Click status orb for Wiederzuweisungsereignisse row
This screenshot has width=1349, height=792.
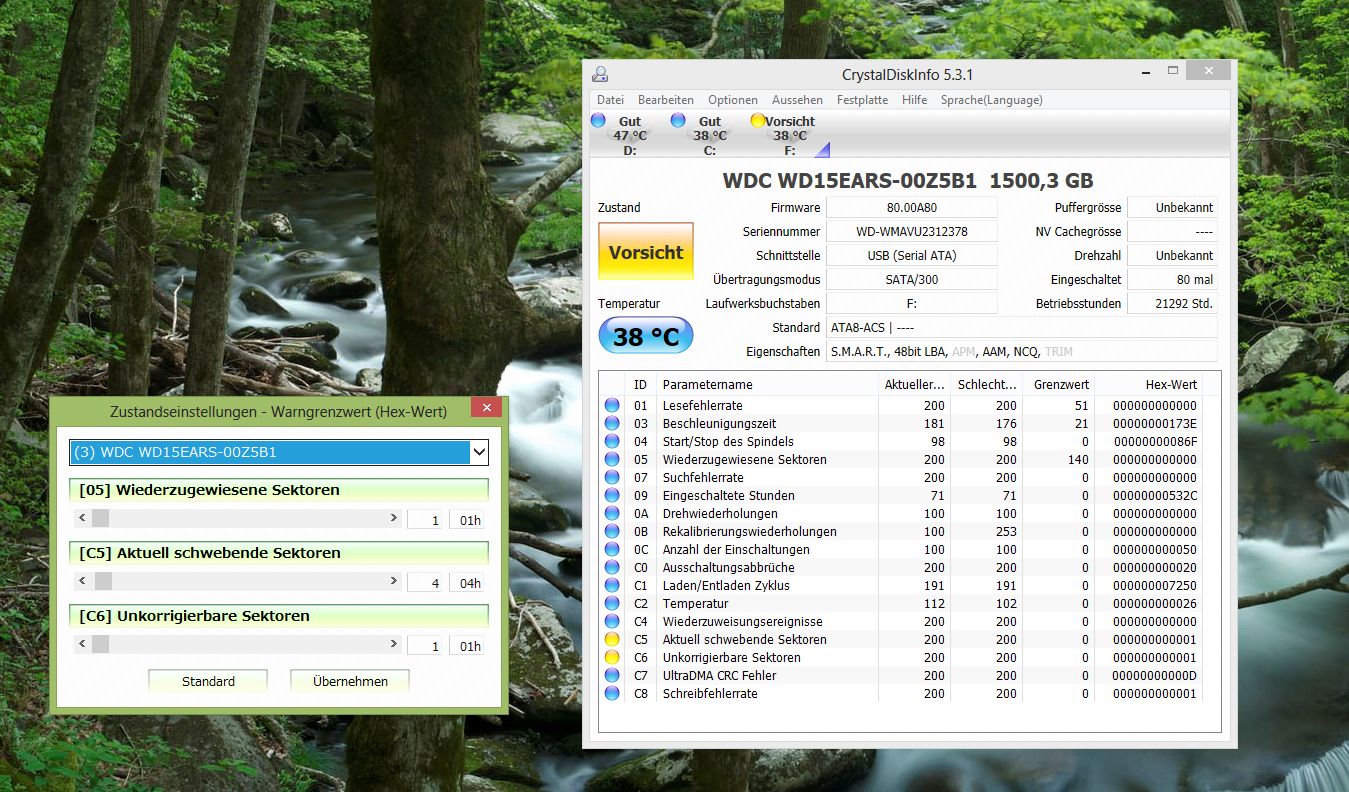click(612, 621)
